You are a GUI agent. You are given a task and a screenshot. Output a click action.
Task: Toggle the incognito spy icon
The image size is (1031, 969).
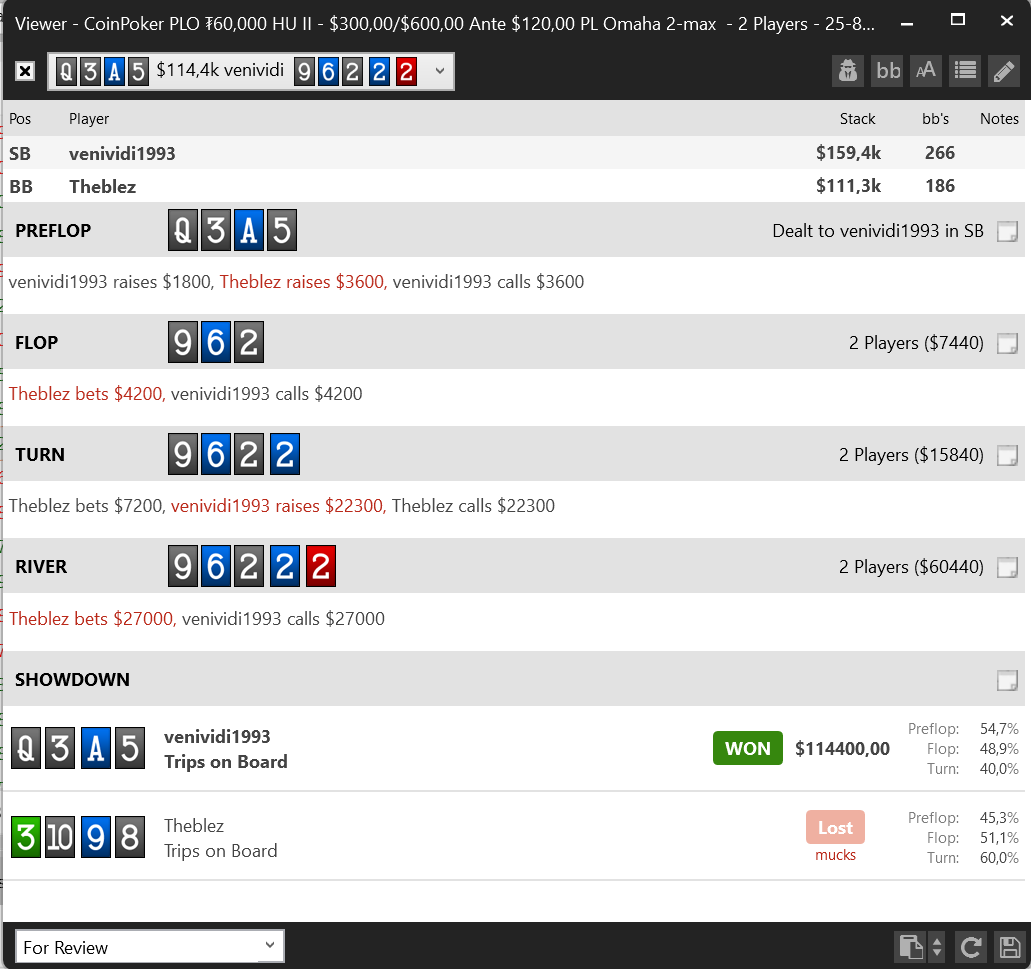(848, 70)
